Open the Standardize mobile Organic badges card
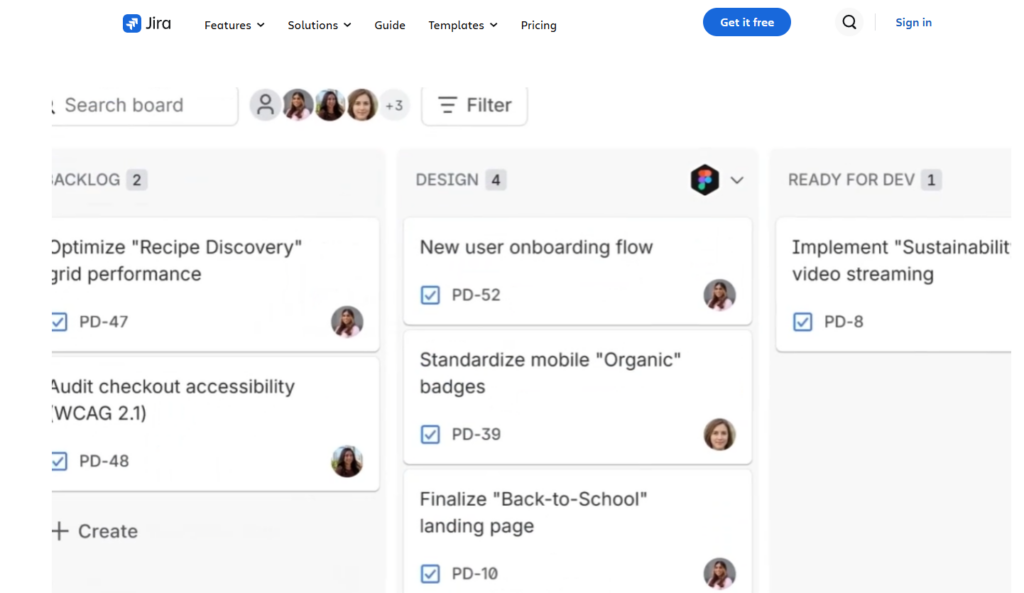1024x593 pixels. [578, 397]
